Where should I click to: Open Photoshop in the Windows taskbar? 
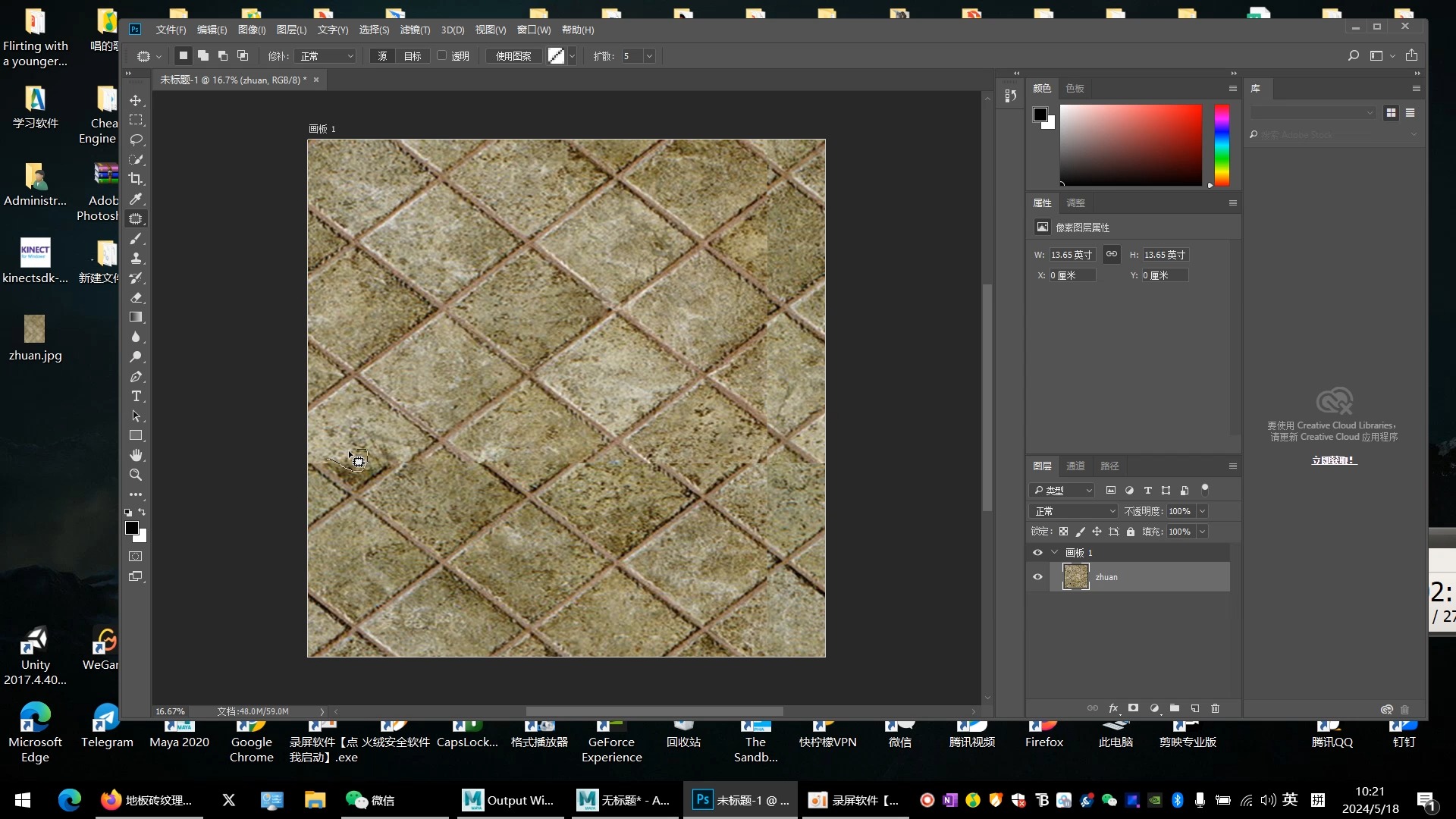pyautogui.click(x=740, y=800)
